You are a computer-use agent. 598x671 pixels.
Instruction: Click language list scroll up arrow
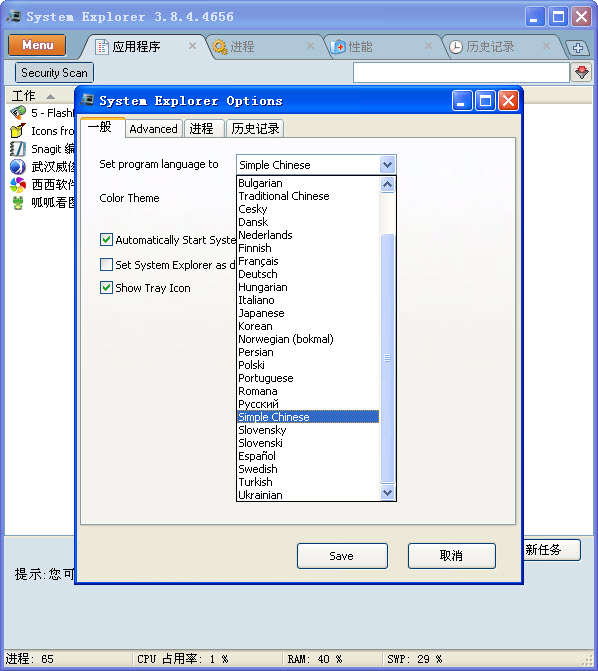click(x=387, y=185)
